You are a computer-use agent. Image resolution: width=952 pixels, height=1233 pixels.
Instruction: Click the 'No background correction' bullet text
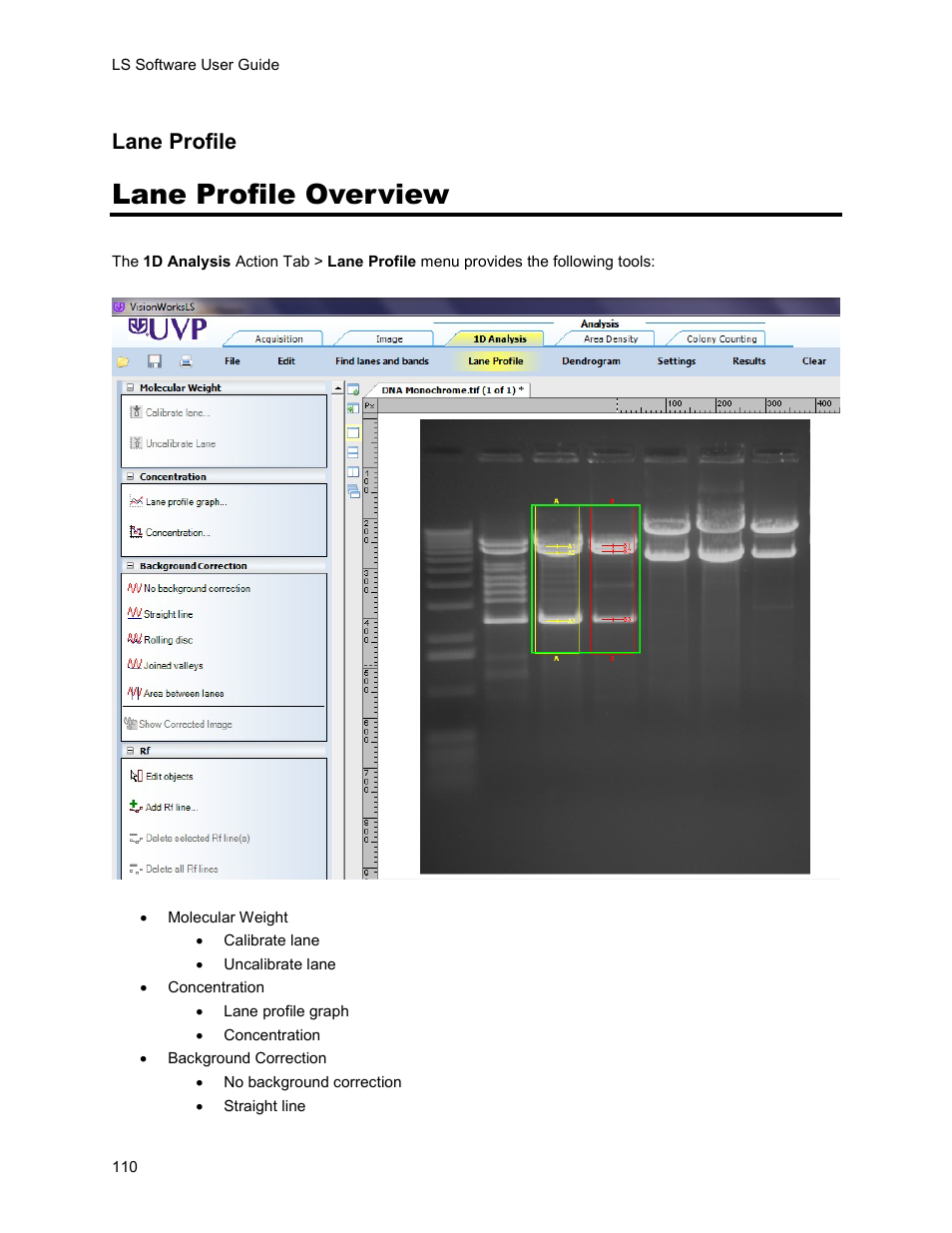click(312, 1082)
